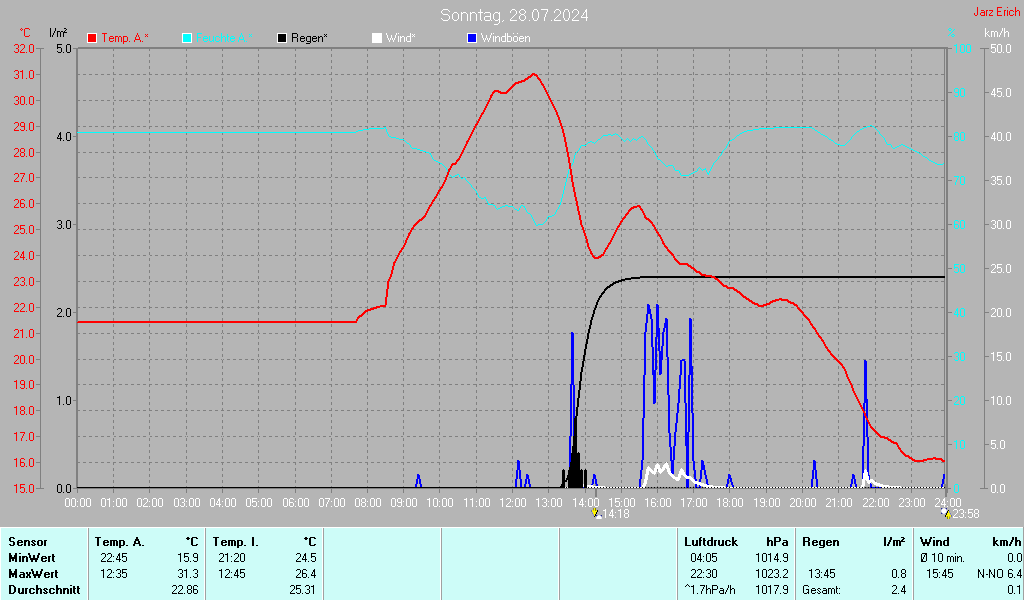Click the 32.0 temperature axis value

(x=24, y=49)
